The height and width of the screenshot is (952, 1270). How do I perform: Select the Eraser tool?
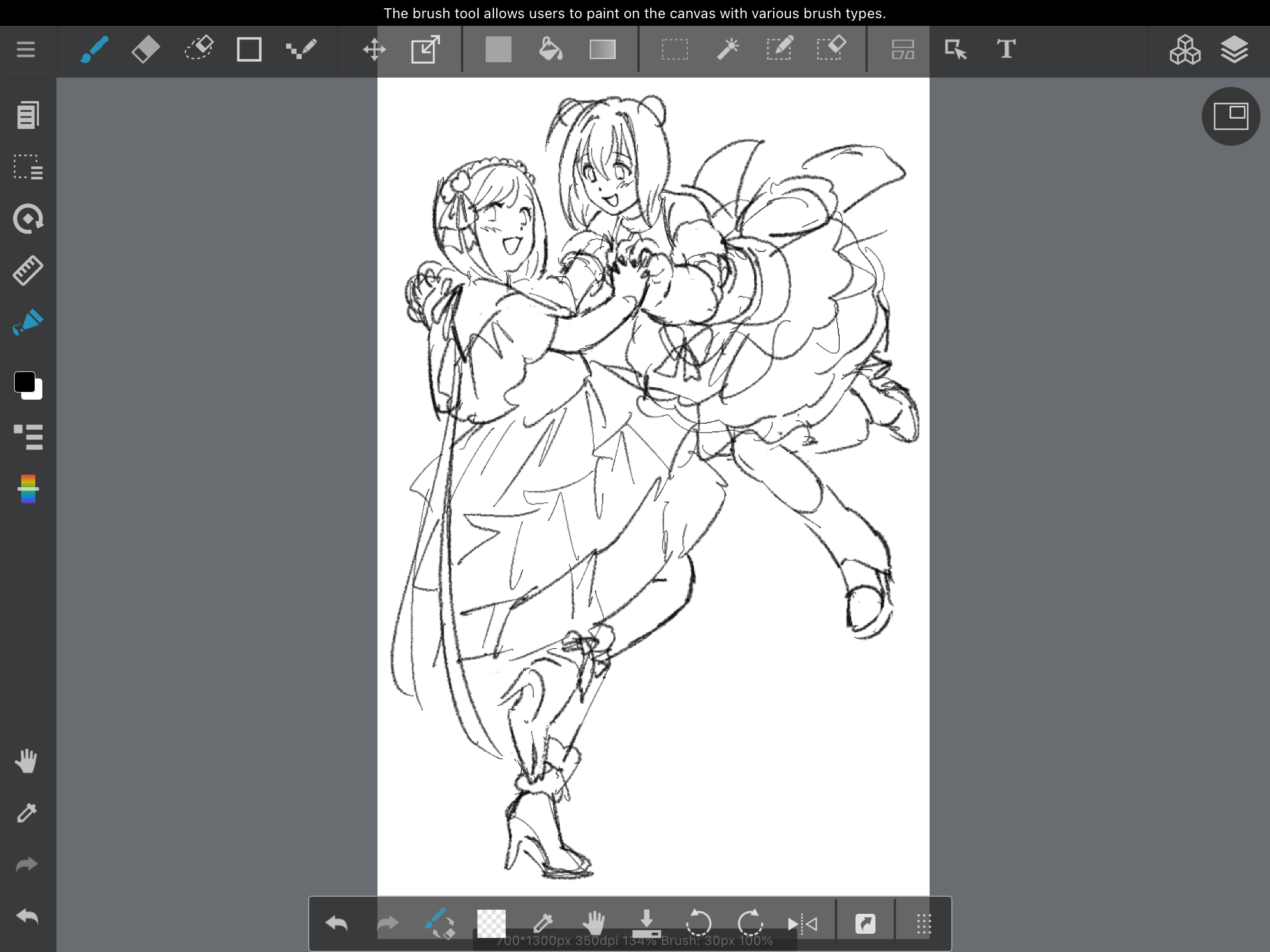[x=145, y=49]
